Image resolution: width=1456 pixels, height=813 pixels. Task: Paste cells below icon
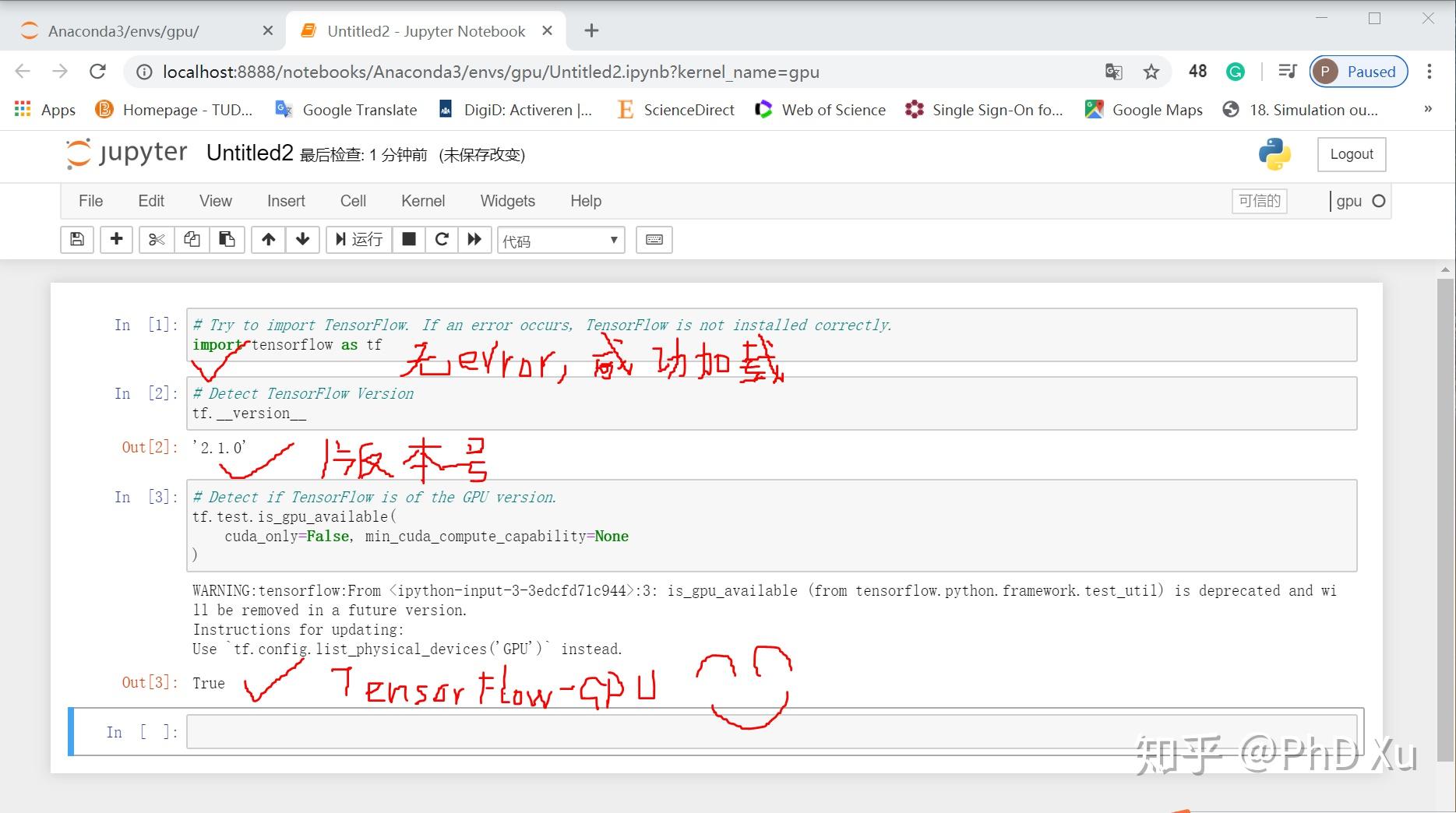tap(227, 240)
